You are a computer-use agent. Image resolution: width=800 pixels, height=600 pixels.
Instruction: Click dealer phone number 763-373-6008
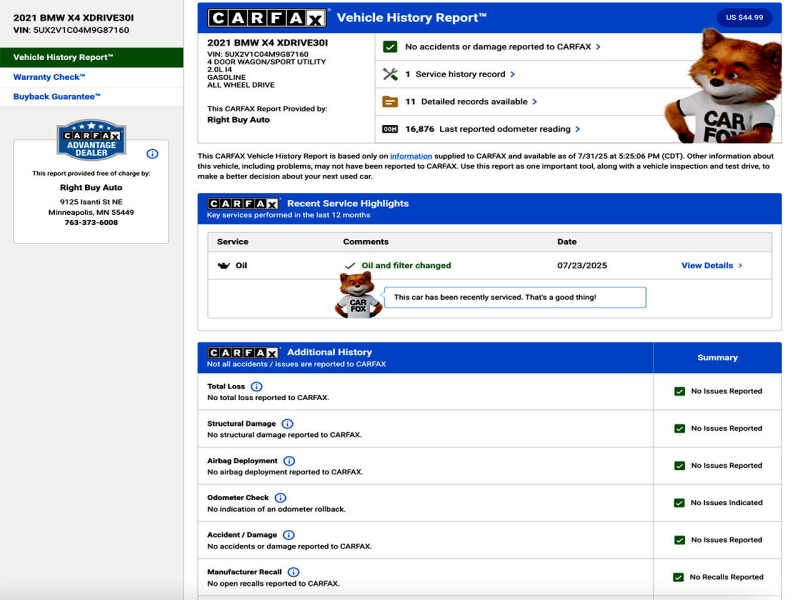pyautogui.click(x=91, y=222)
